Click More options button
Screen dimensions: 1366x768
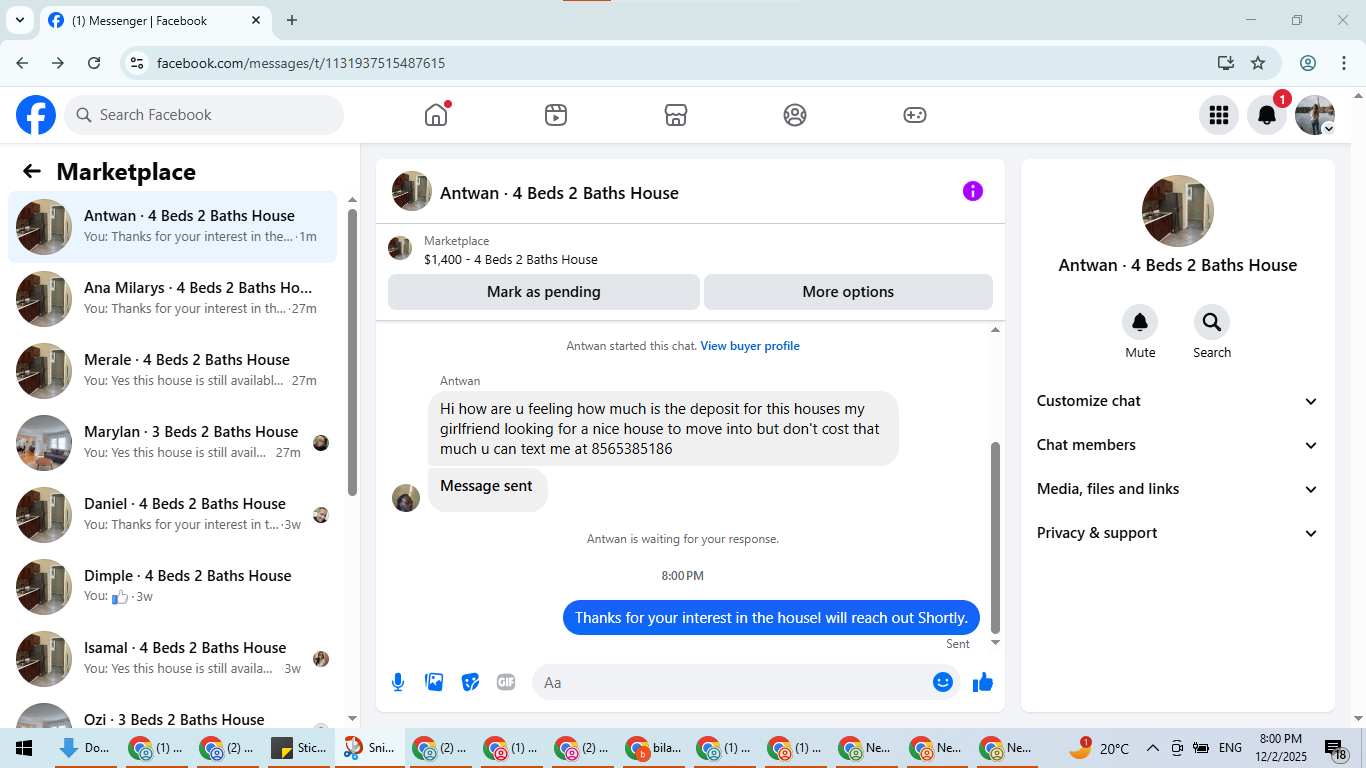[848, 292]
